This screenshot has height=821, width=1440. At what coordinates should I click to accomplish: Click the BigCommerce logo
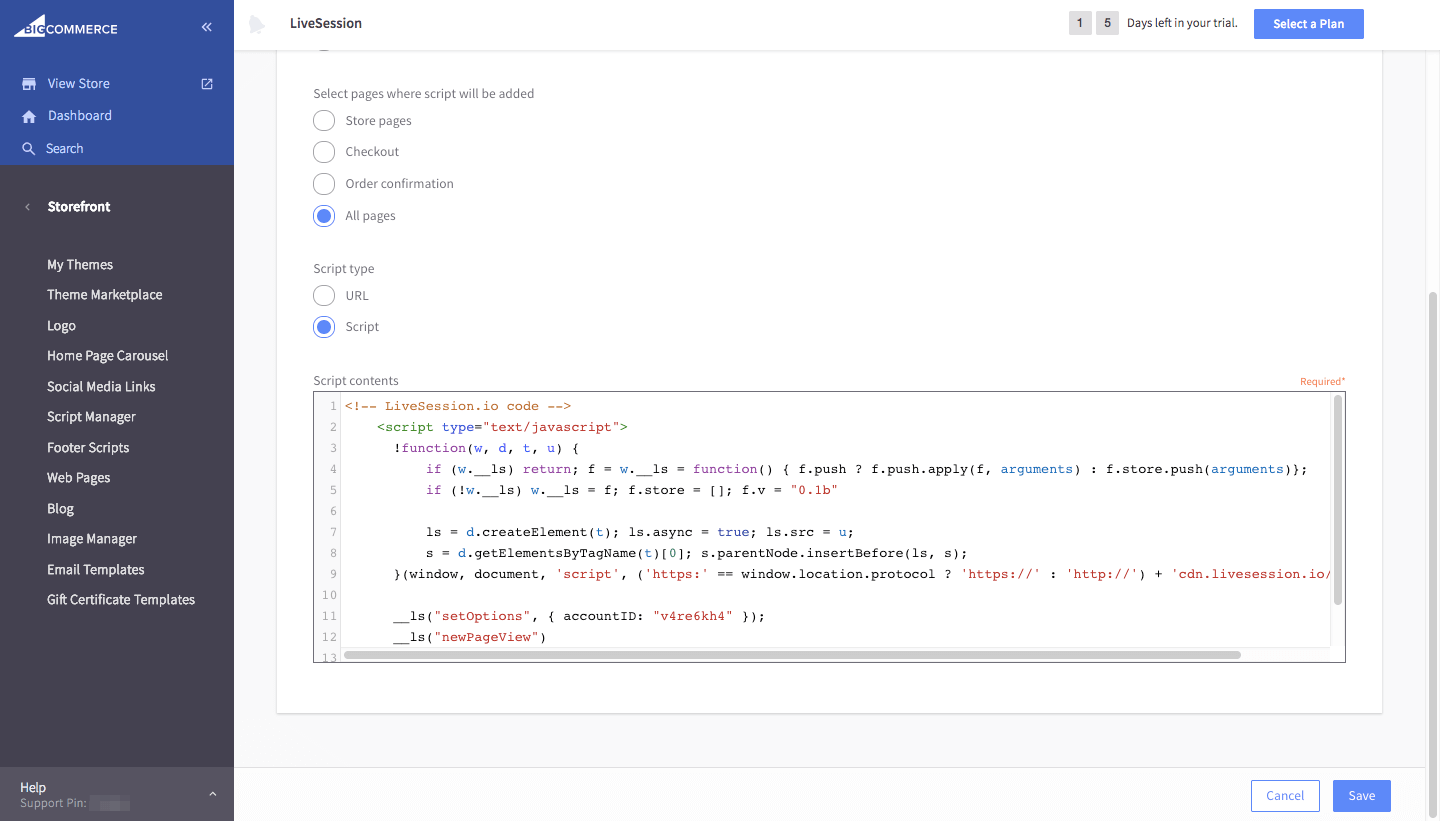click(x=65, y=27)
